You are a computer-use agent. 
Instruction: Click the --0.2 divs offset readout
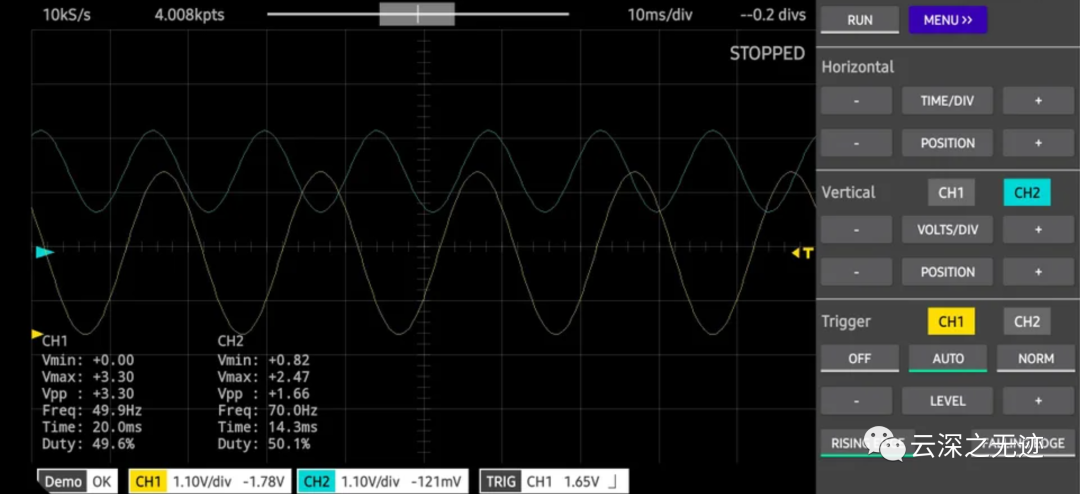[773, 14]
